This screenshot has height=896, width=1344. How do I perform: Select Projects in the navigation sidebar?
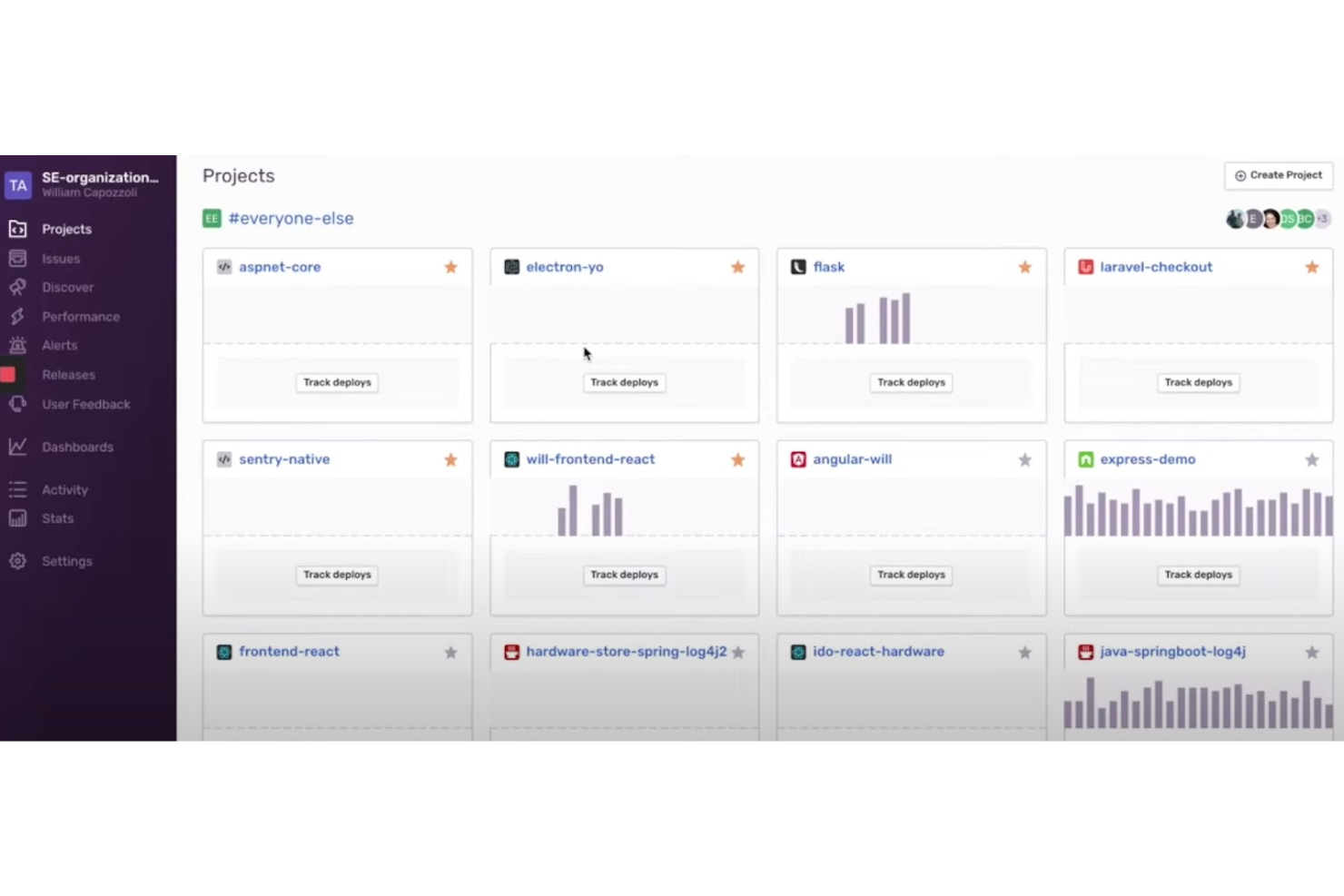66,229
